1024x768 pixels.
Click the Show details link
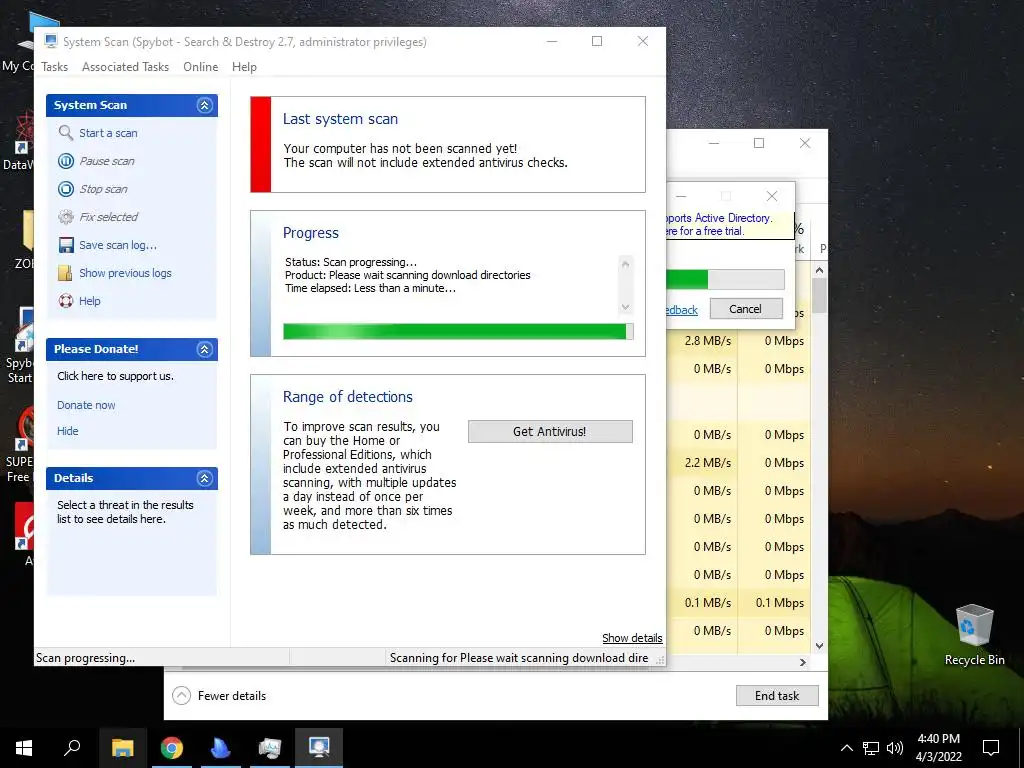(x=632, y=638)
